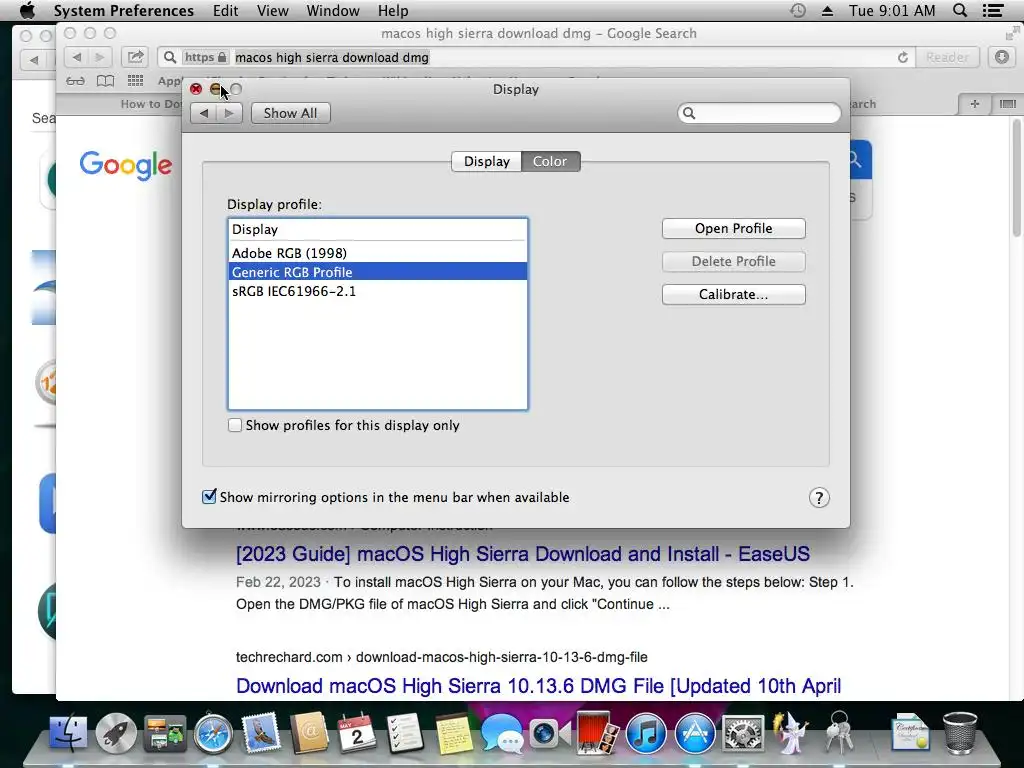Open Finder from the Dock

click(x=68, y=733)
